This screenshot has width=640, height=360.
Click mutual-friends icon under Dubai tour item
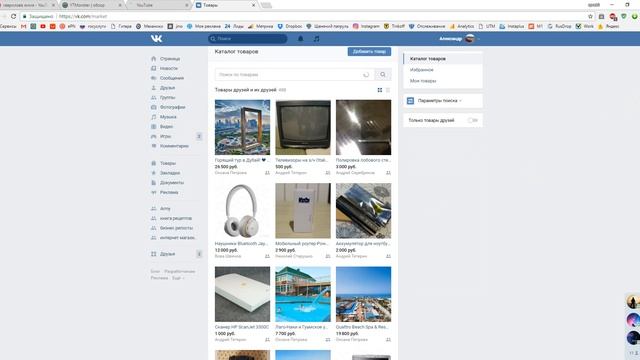(x=267, y=173)
